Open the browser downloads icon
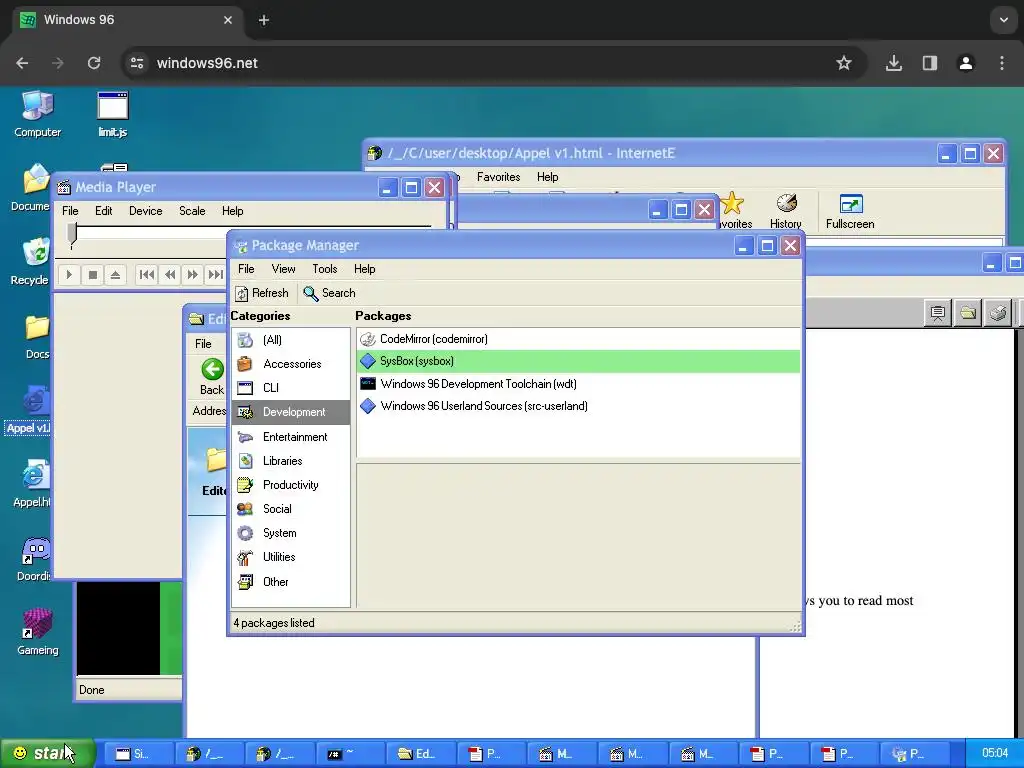 894,63
